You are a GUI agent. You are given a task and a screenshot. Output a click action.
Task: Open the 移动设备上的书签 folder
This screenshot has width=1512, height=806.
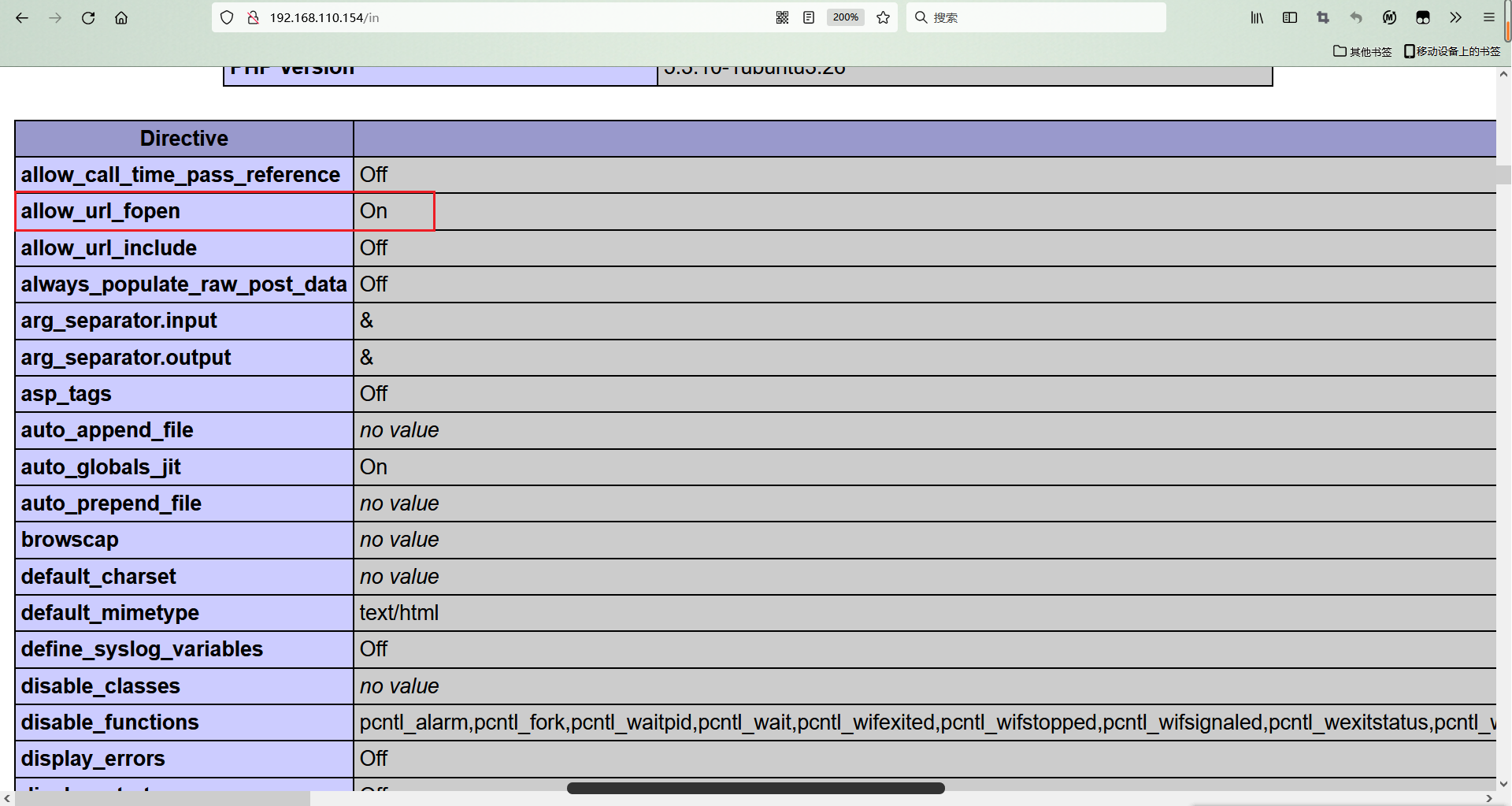1452,51
